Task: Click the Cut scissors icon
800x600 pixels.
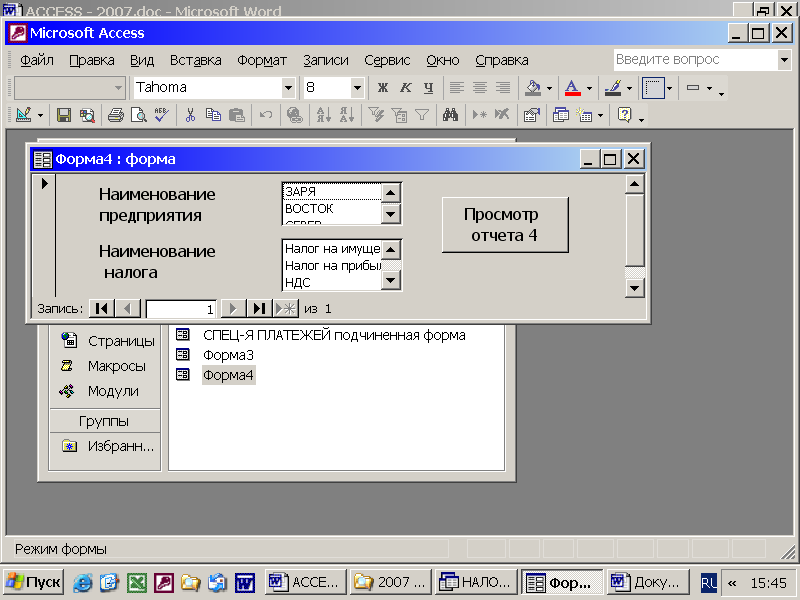Action: [x=190, y=115]
